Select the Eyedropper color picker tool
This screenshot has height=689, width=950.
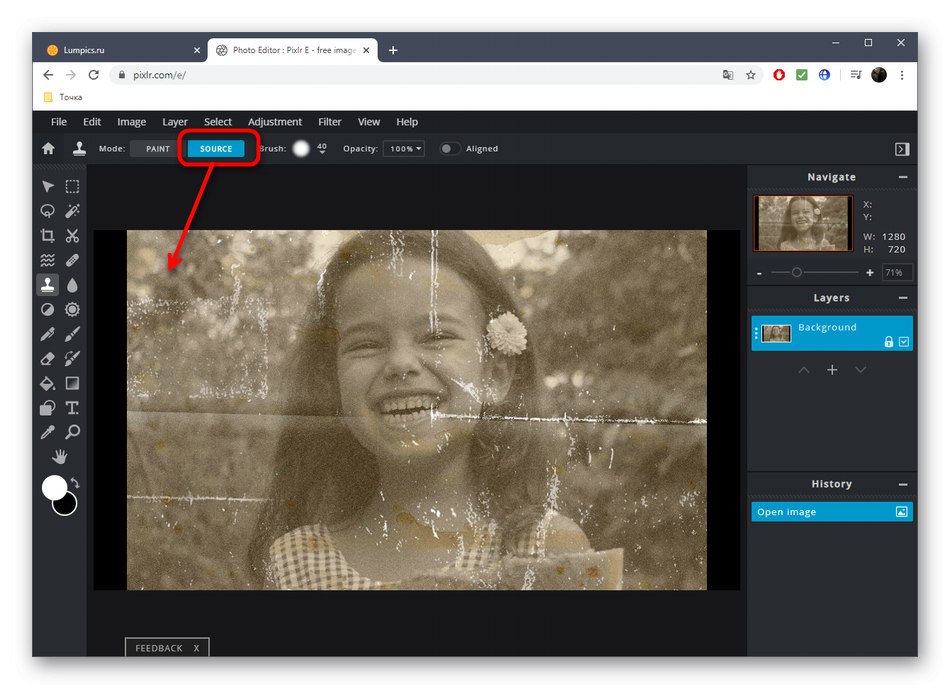pyautogui.click(x=48, y=432)
